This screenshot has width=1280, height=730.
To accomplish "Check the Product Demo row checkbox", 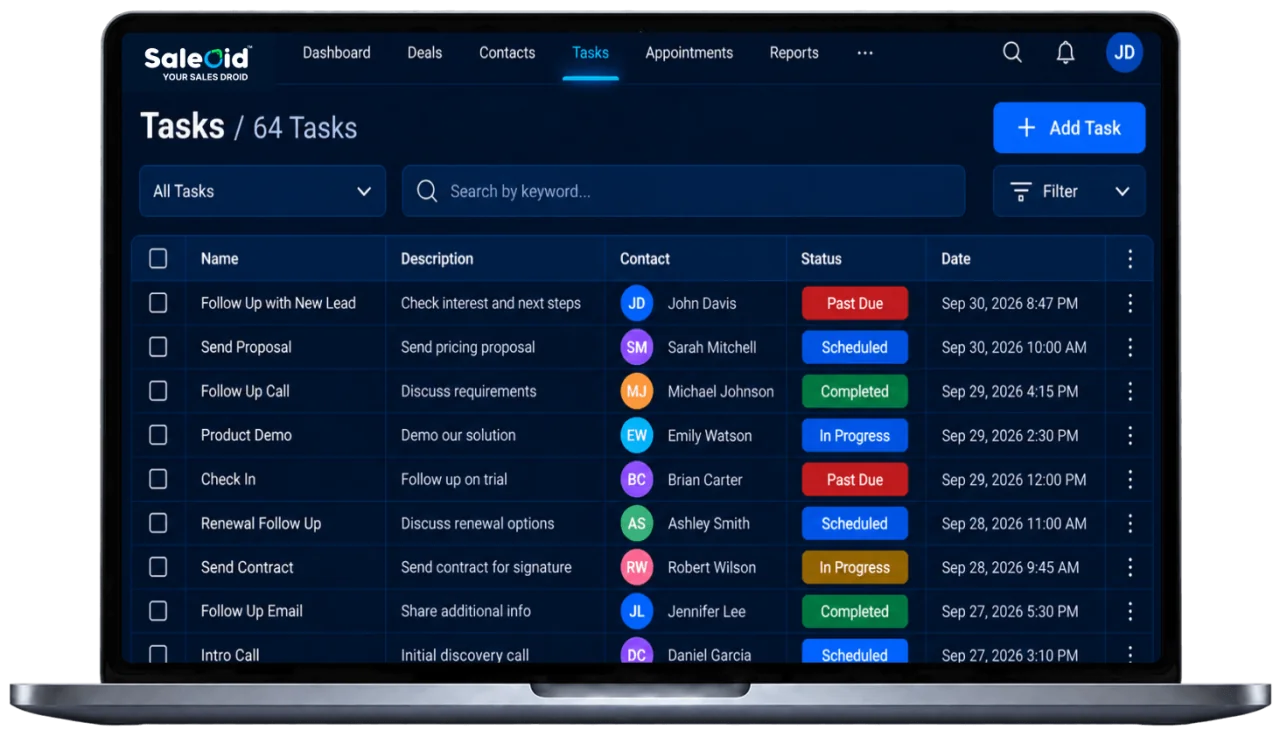I will [x=158, y=435].
